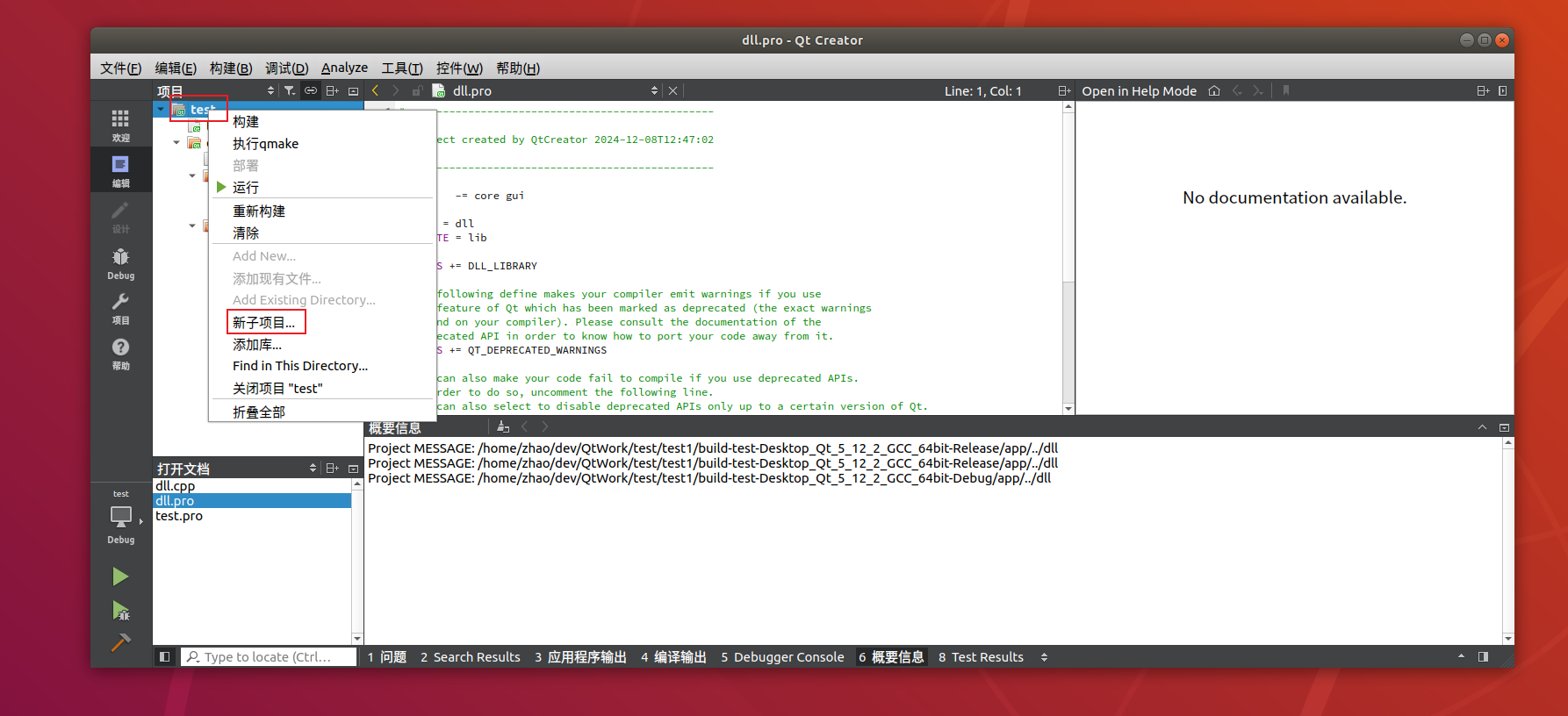Select test.pro in open documents
This screenshot has height=716, width=1568.
(x=252, y=516)
